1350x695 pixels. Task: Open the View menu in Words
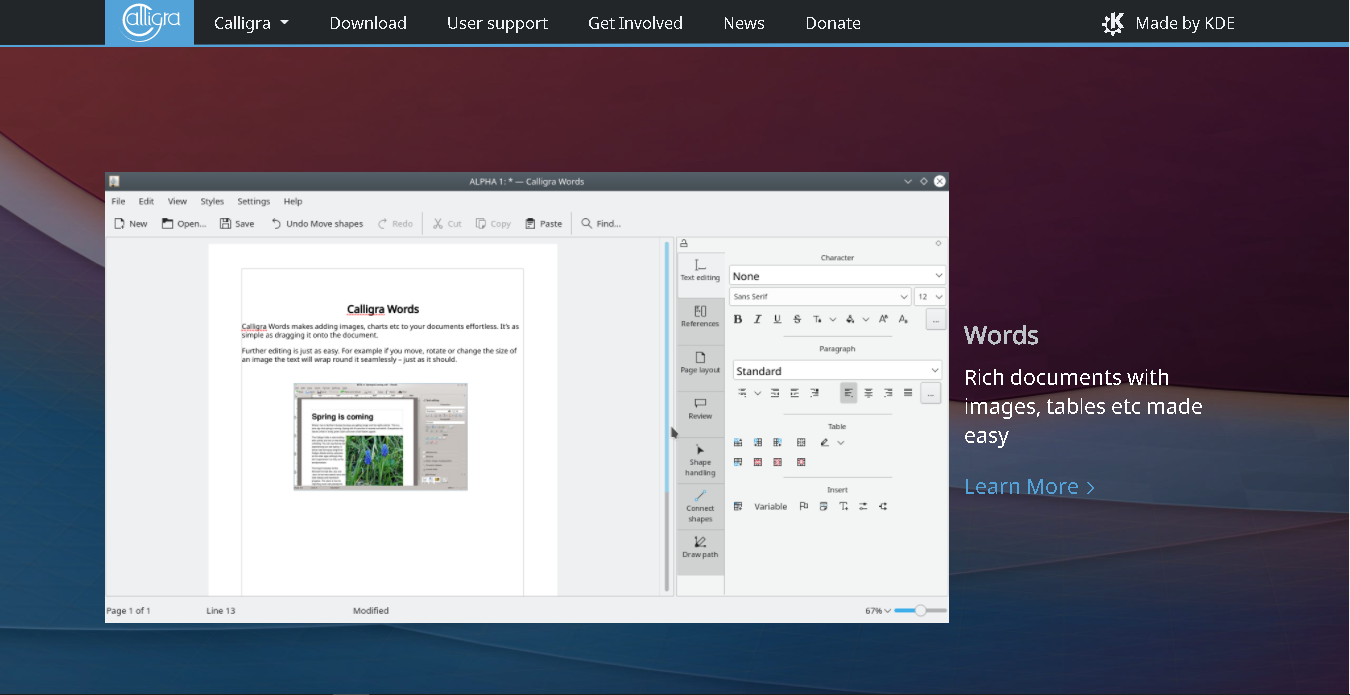pos(177,201)
